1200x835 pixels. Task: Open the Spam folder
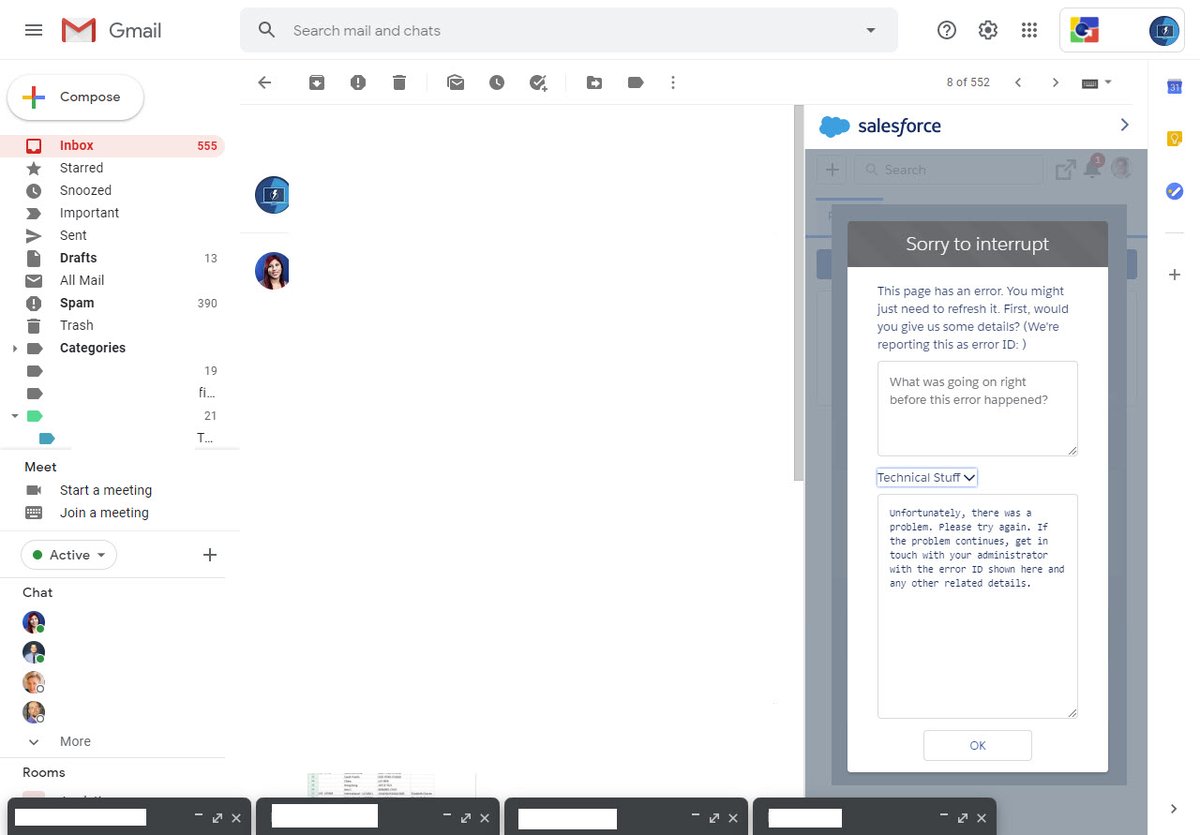pyautogui.click(x=112, y=303)
